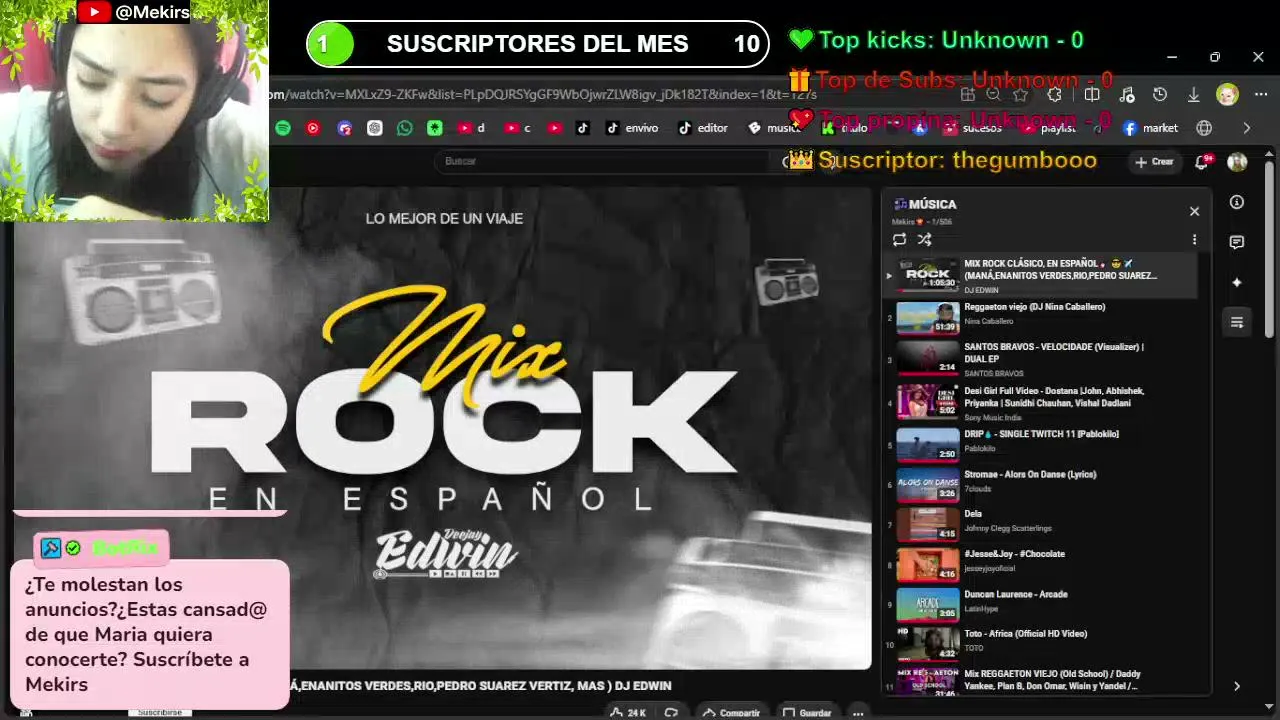Click the browser zoom magnifier icon
Screen dimensions: 1280x720
point(993,95)
